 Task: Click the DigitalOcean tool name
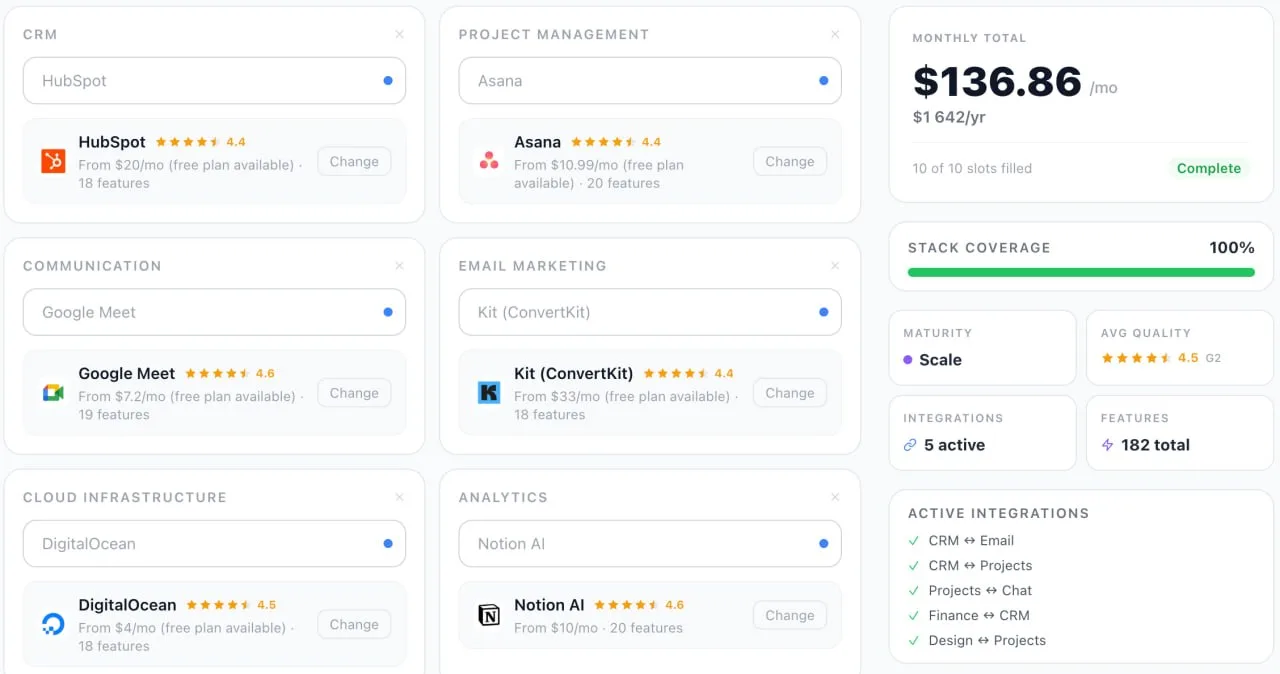tap(127, 605)
